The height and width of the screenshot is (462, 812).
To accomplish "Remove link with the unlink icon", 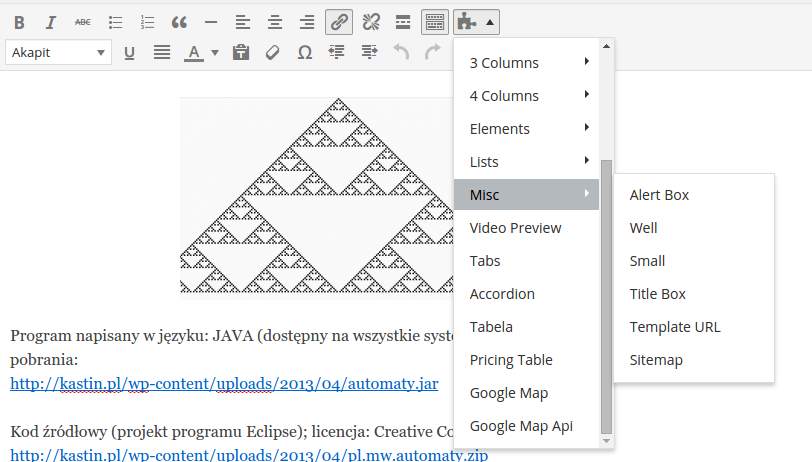I will [x=371, y=22].
